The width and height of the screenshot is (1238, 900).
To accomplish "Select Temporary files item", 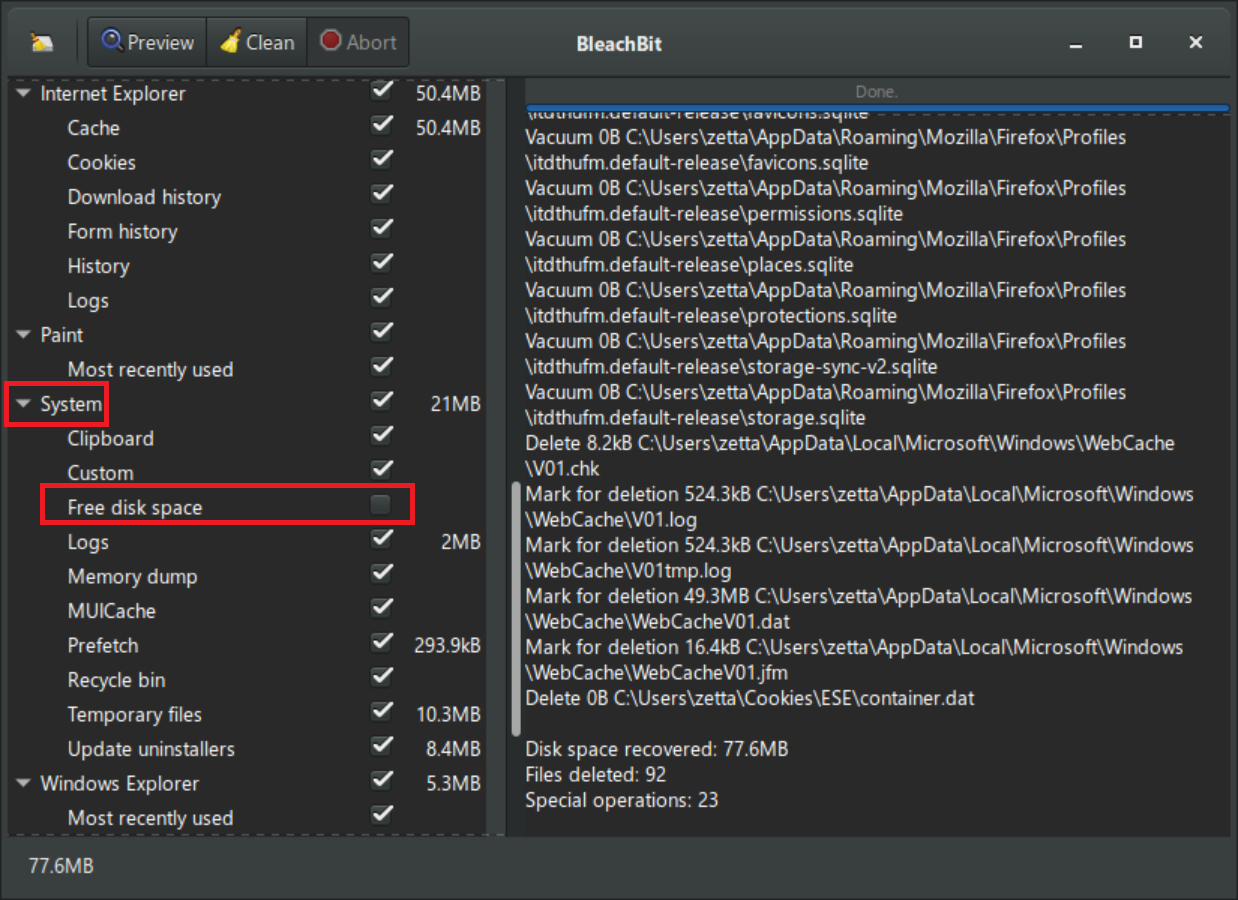I will [134, 715].
